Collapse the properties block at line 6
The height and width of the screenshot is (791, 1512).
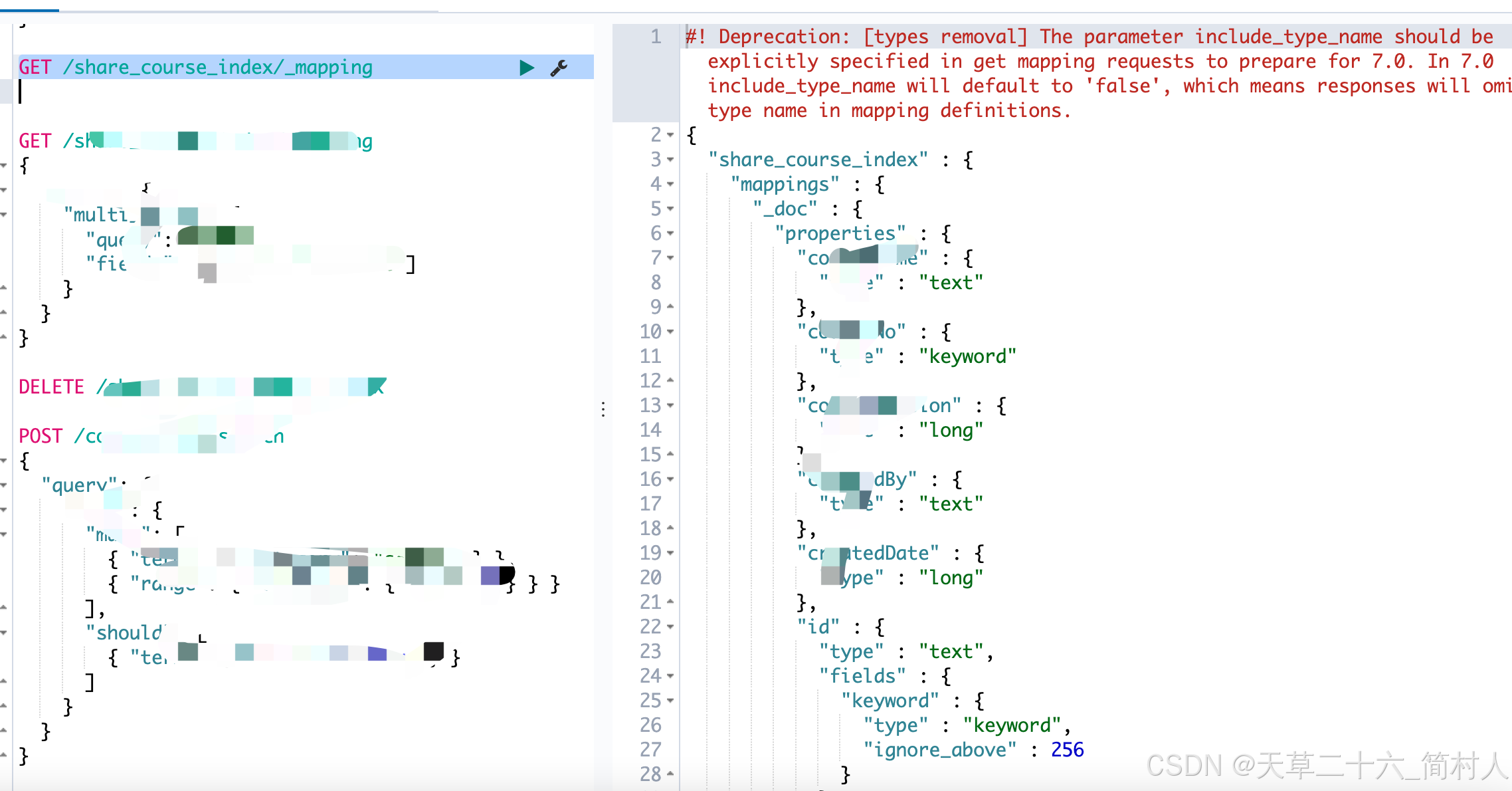(x=670, y=233)
